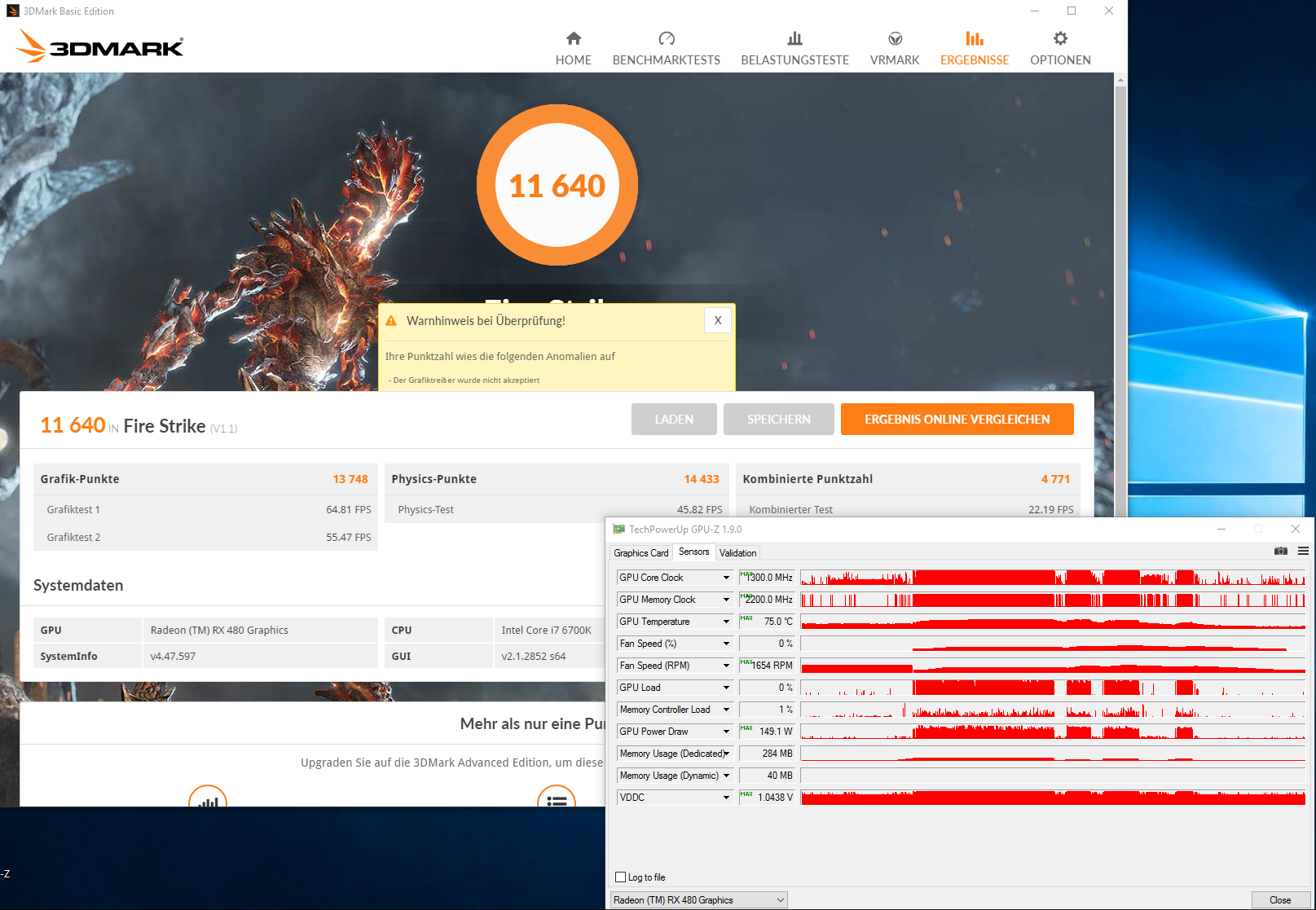This screenshot has height=910, width=1316.
Task: Enable Log to file checkbox
Action: (x=621, y=877)
